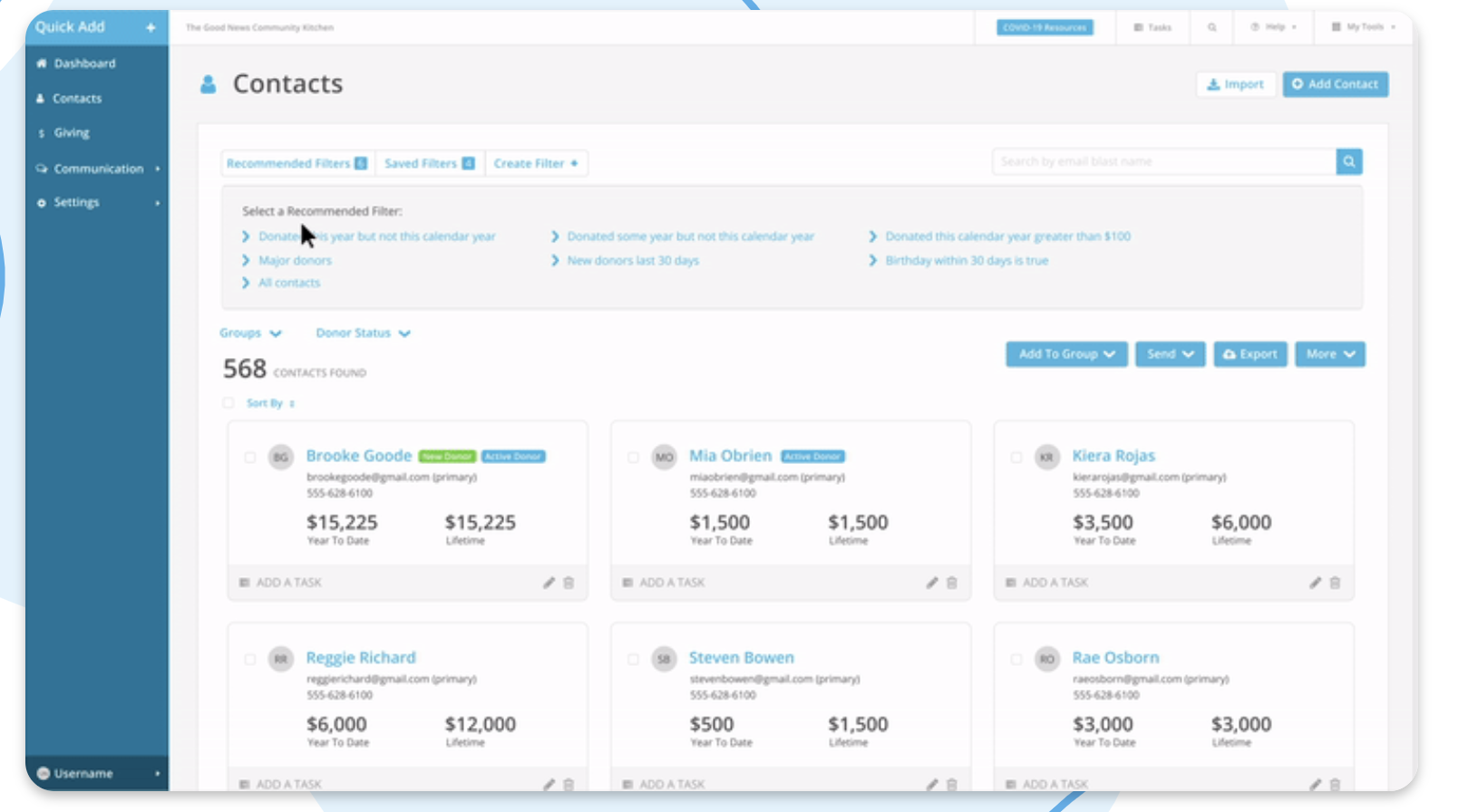Open Tasks in the top bar
Screen dimensions: 1458x812
[1152, 27]
